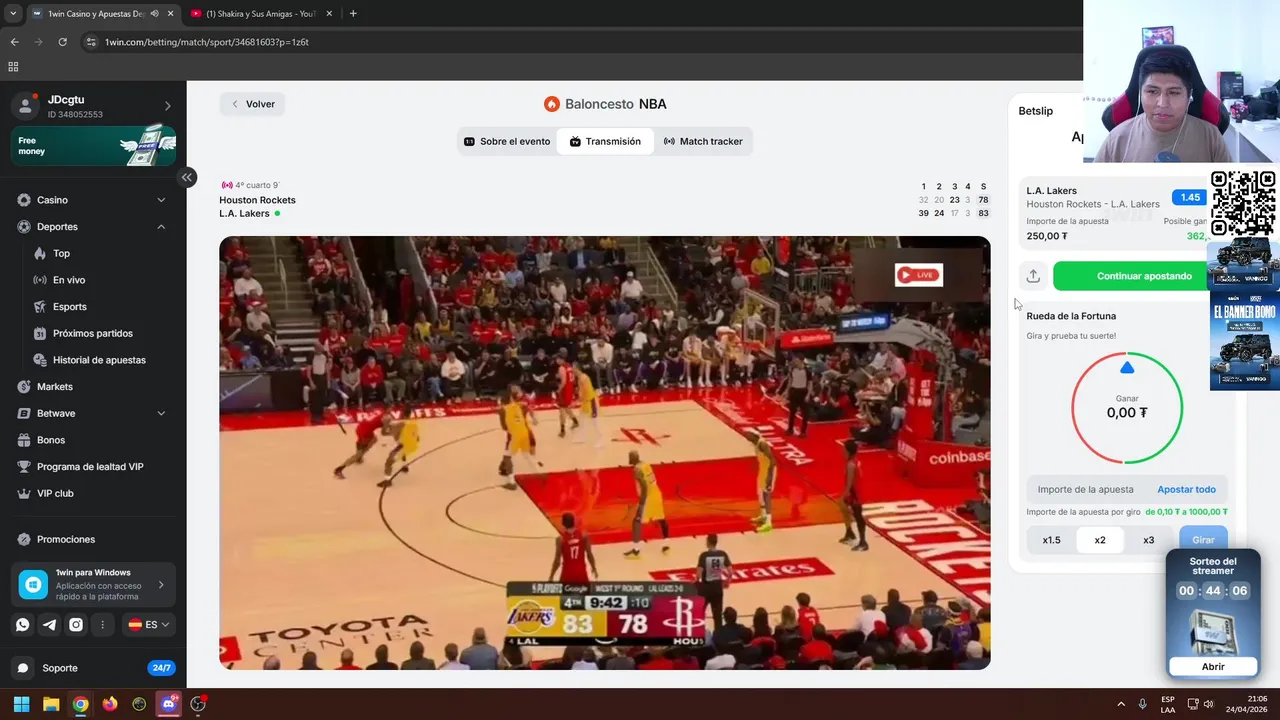Screen dimensions: 1280x720
Task: Click the basketball live video stream
Action: [x=605, y=453]
